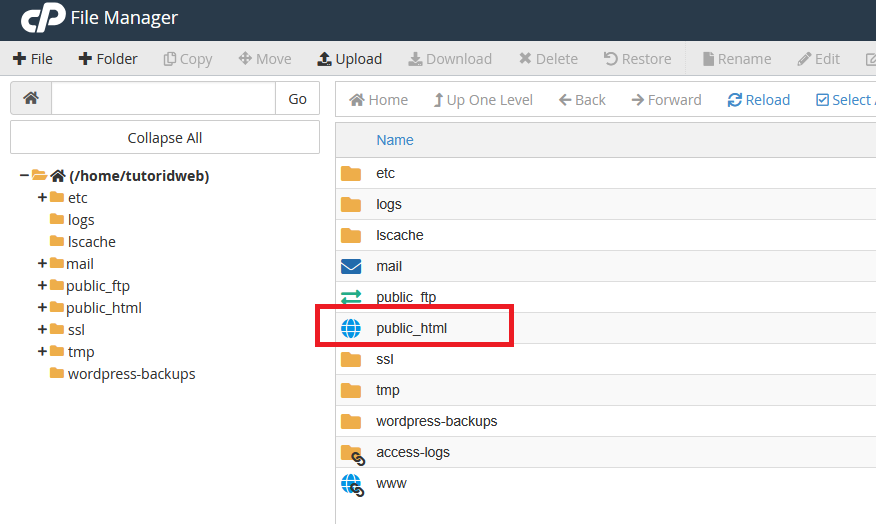Click the ssl folder icon in file list
The width and height of the screenshot is (876, 524).
click(x=351, y=360)
